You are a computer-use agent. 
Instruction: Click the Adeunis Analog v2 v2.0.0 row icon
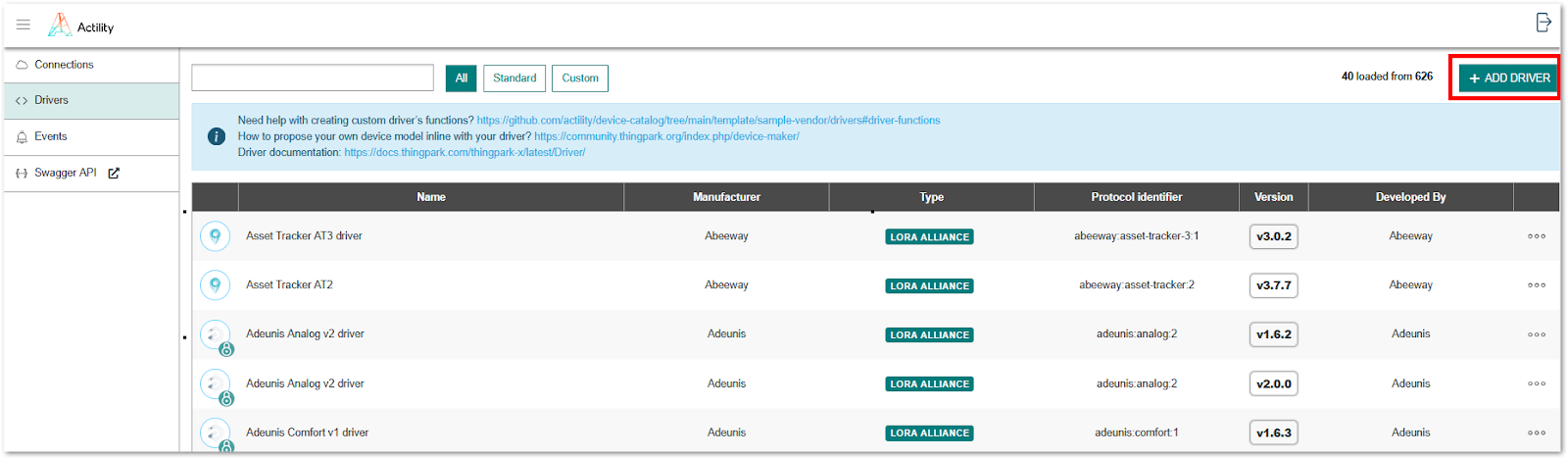pyautogui.click(x=216, y=384)
